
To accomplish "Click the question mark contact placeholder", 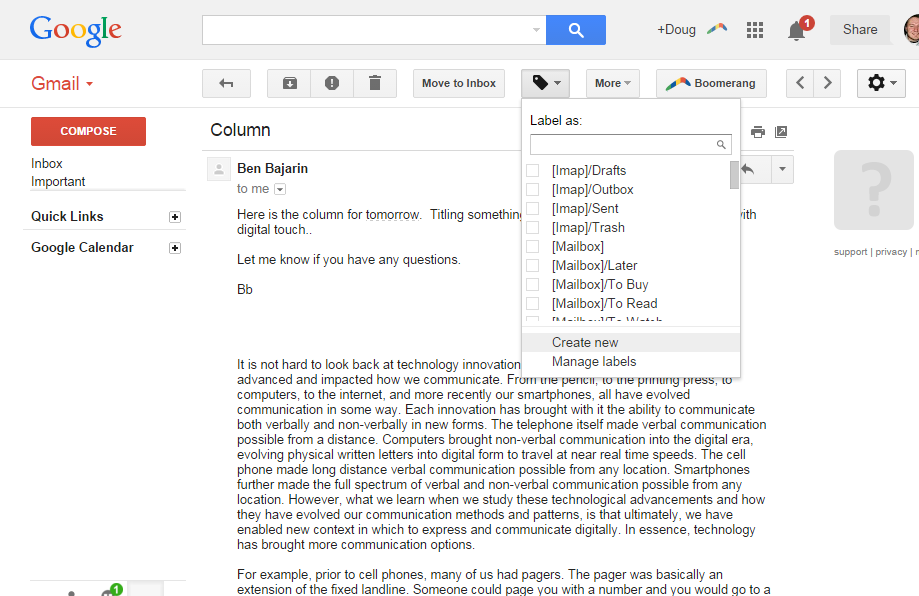I will click(874, 190).
